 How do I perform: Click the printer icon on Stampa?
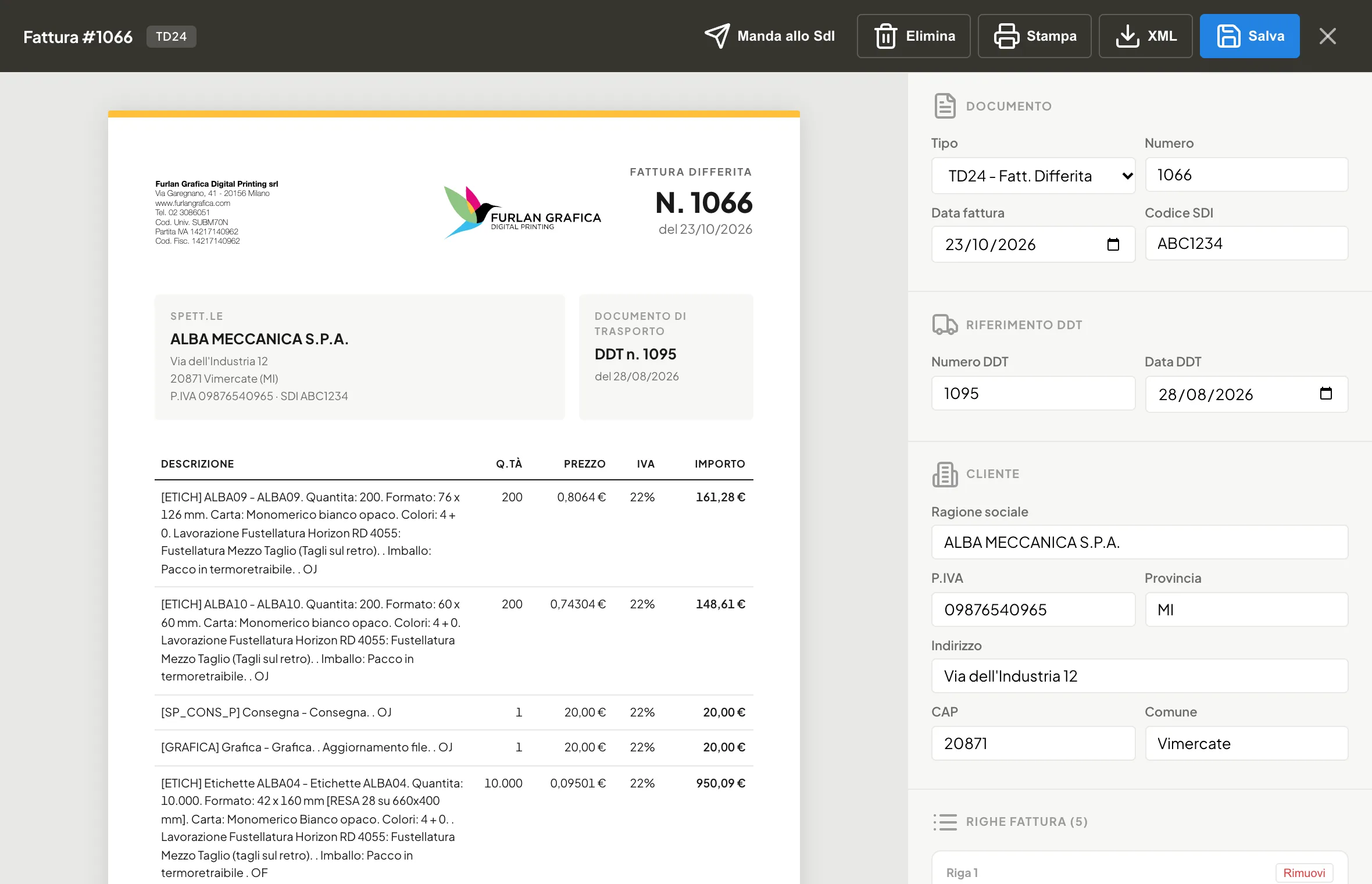[x=1006, y=36]
